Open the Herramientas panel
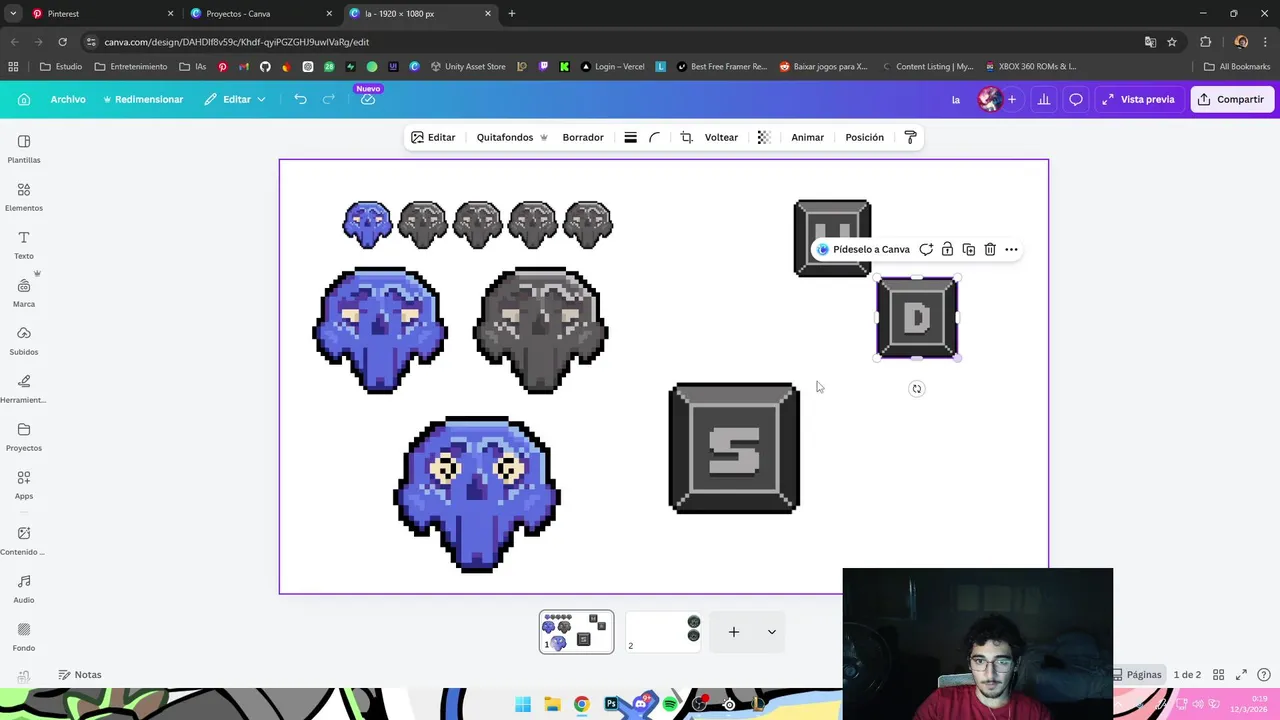Screen dimensions: 1280x720 pos(24,388)
